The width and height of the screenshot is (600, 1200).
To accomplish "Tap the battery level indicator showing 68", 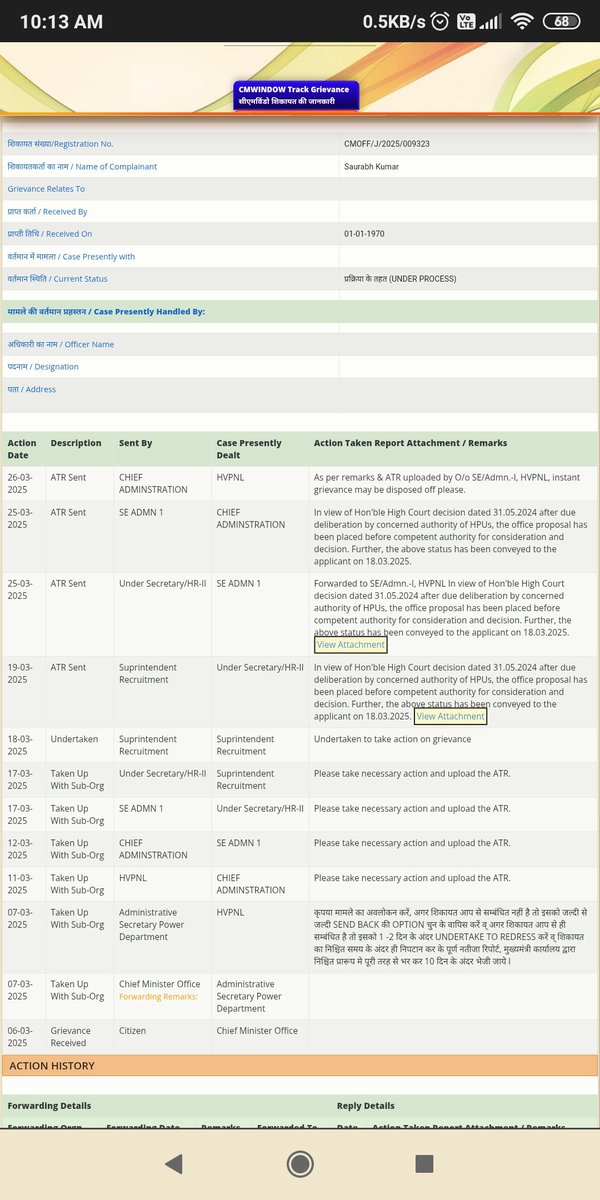I will tap(562, 21).
